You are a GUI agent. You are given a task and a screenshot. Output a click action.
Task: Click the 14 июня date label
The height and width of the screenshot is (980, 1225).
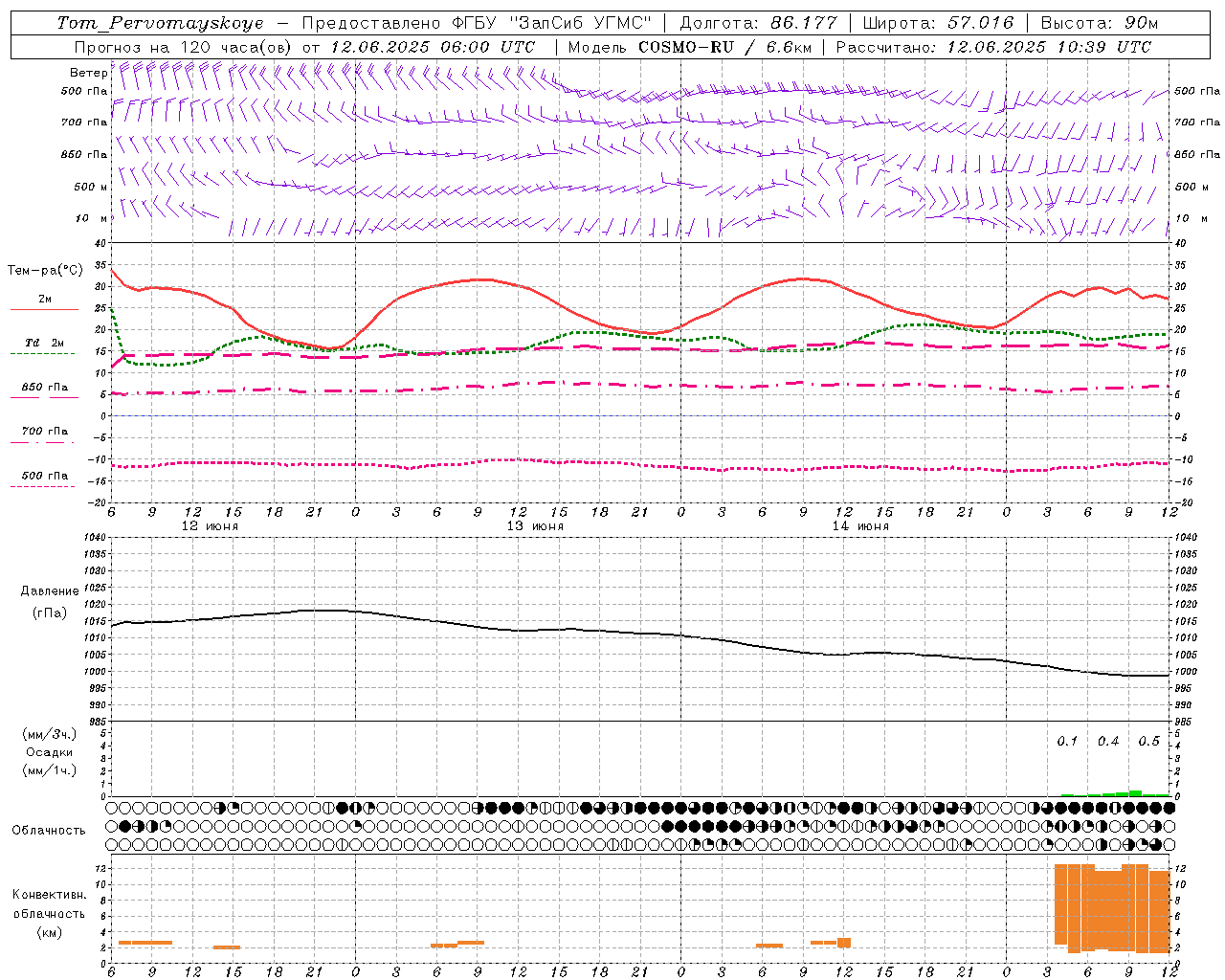pos(860,526)
